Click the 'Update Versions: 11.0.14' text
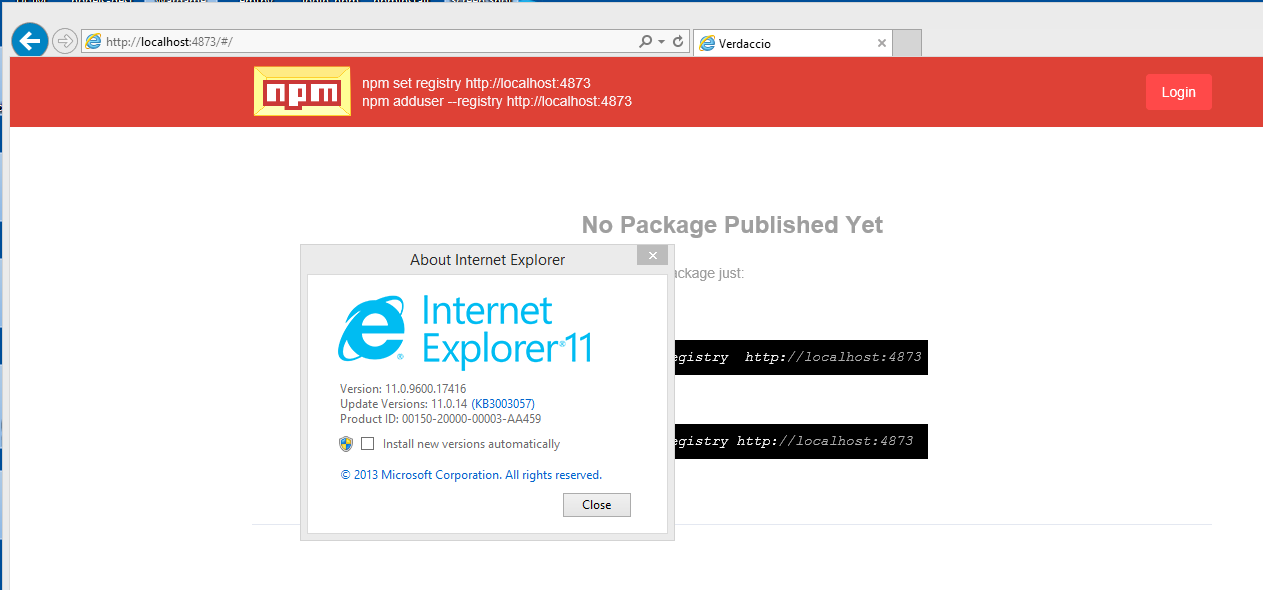The image size is (1263, 590). click(404, 404)
